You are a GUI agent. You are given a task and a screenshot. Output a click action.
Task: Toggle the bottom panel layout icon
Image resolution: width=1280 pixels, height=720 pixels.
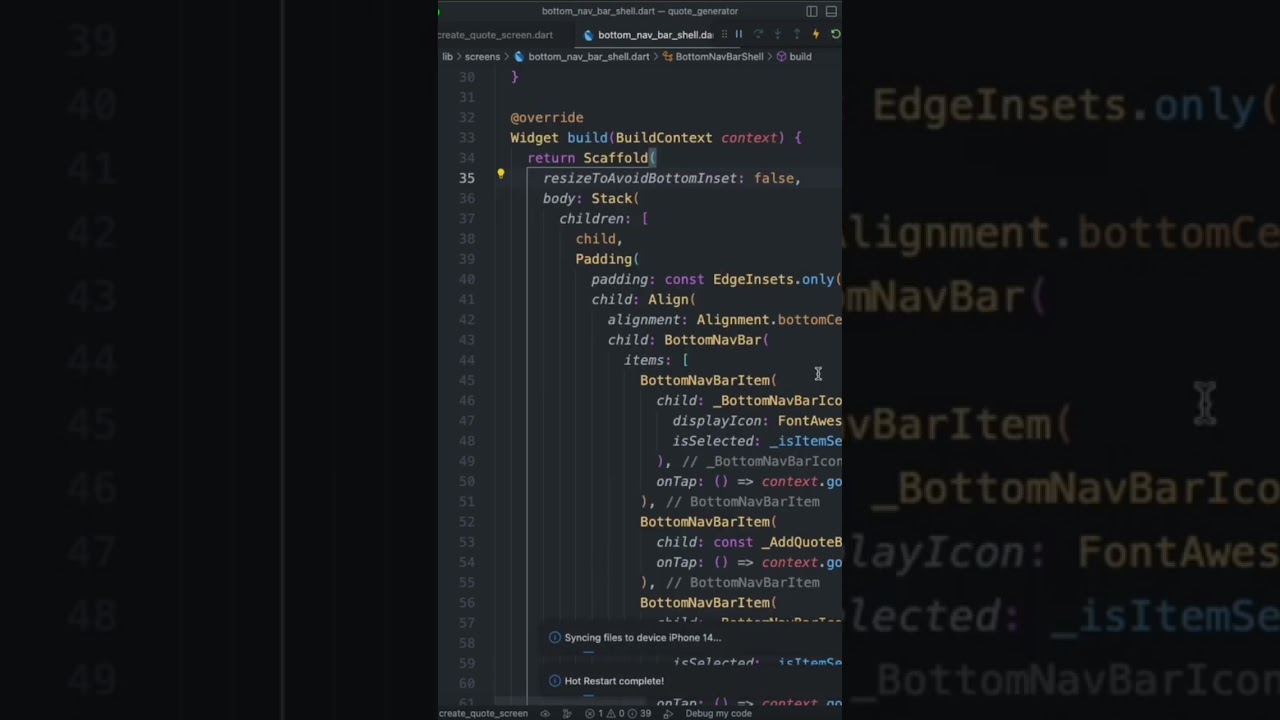pyautogui.click(x=831, y=11)
